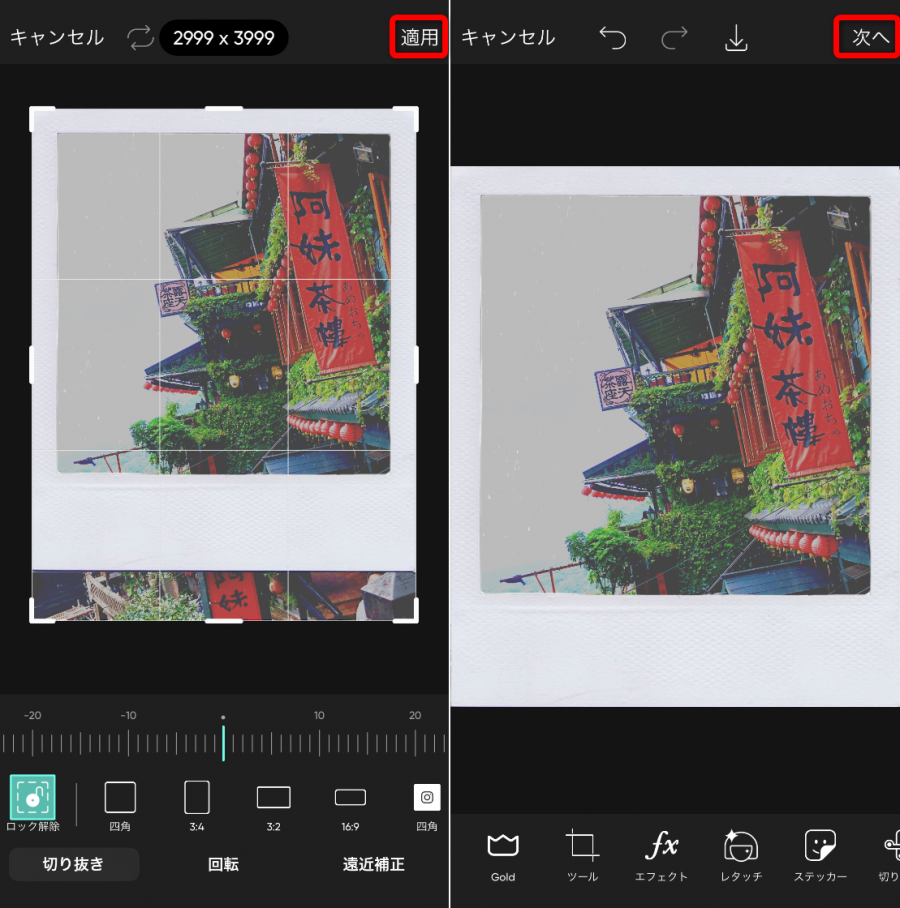Swap width and height with the rotate-arrows icon
The height and width of the screenshot is (908, 900).
(x=140, y=38)
